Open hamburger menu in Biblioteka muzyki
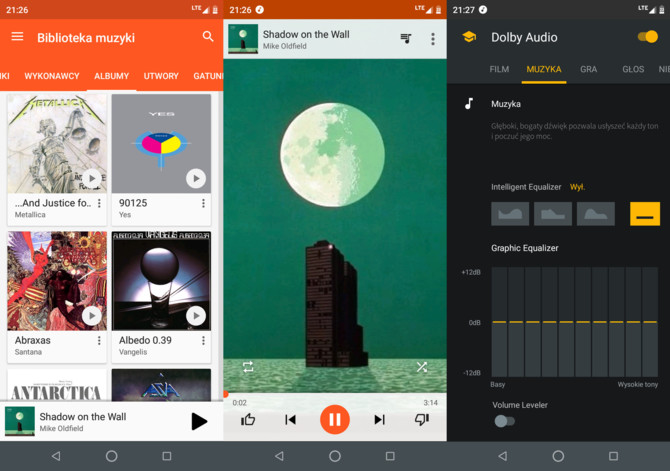 [17, 36]
